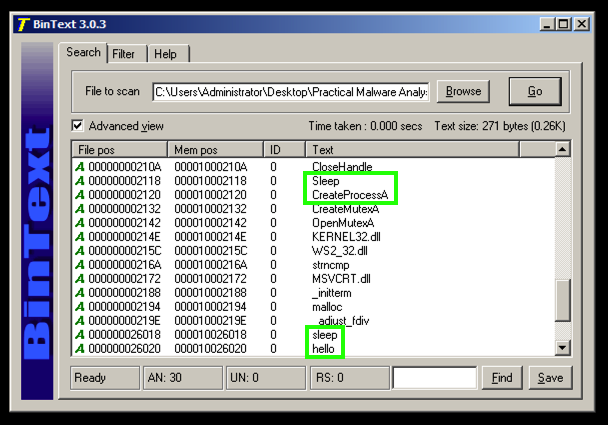Viewport: 608px width, 425px height.
Task: Click memory position 000010002118
Action: coord(211,181)
